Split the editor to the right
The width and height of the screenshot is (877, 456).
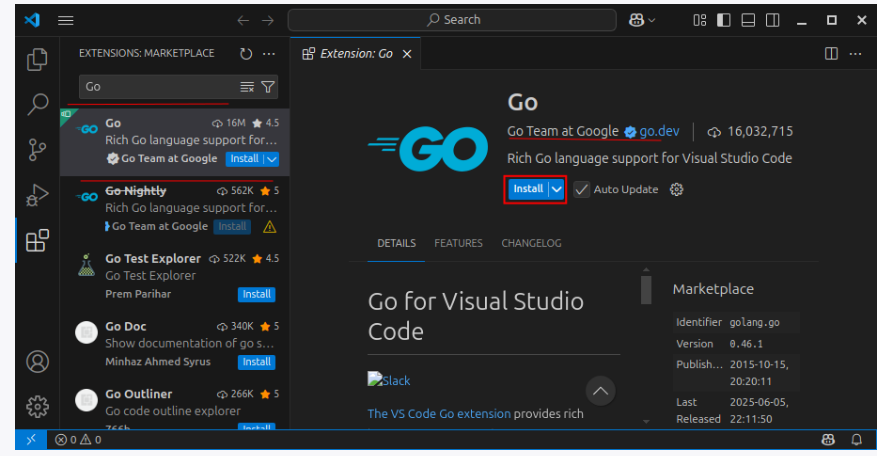(x=831, y=54)
